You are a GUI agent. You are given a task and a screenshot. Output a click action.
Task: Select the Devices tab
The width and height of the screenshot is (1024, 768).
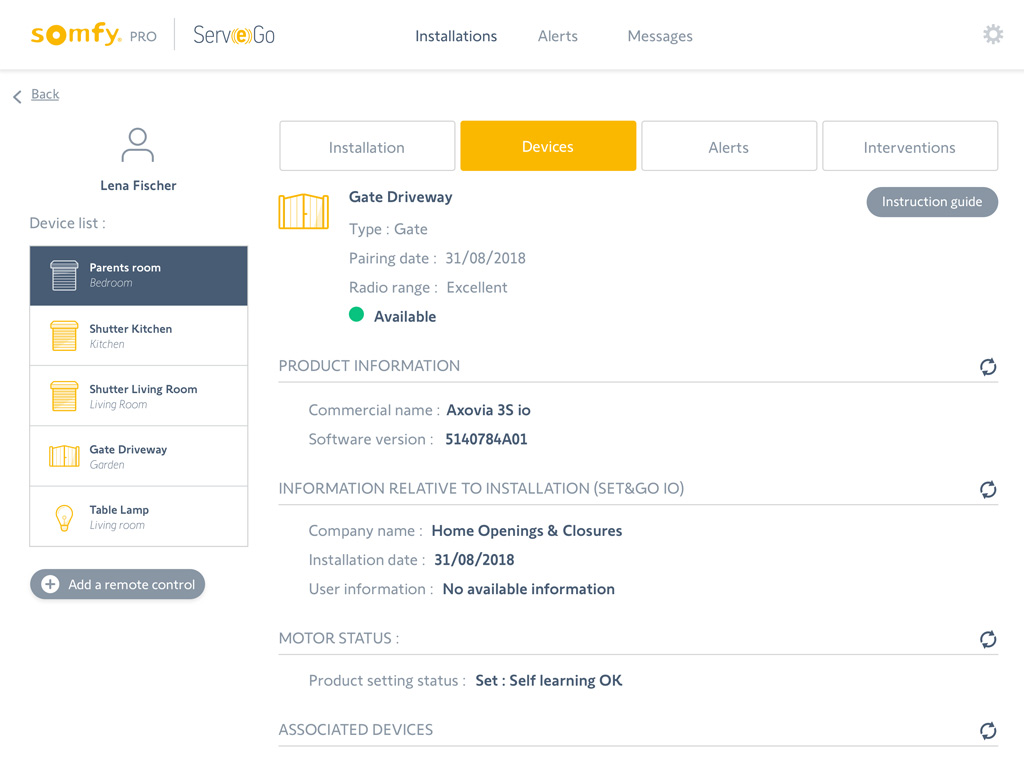click(x=548, y=147)
